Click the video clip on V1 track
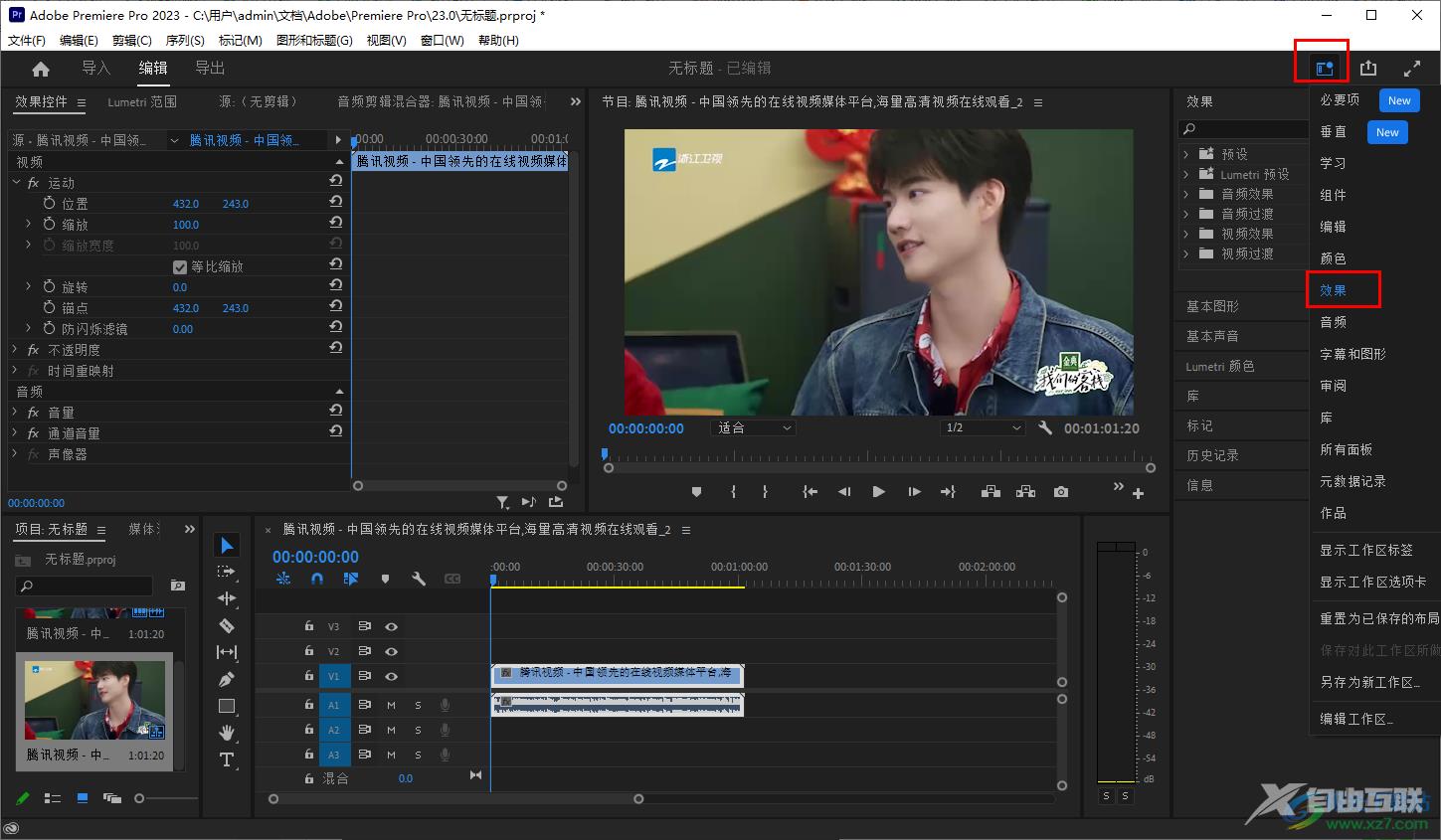Viewport: 1441px width, 840px height. (618, 675)
